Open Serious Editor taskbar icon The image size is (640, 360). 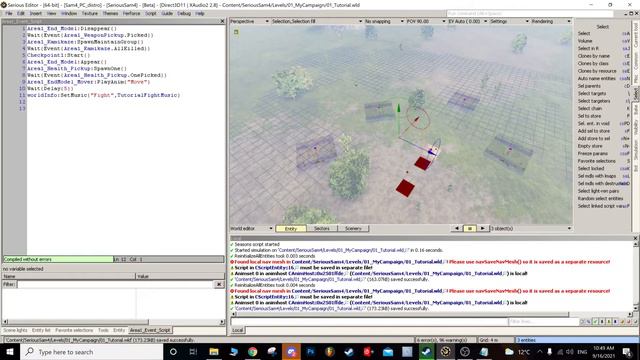tap(445, 351)
